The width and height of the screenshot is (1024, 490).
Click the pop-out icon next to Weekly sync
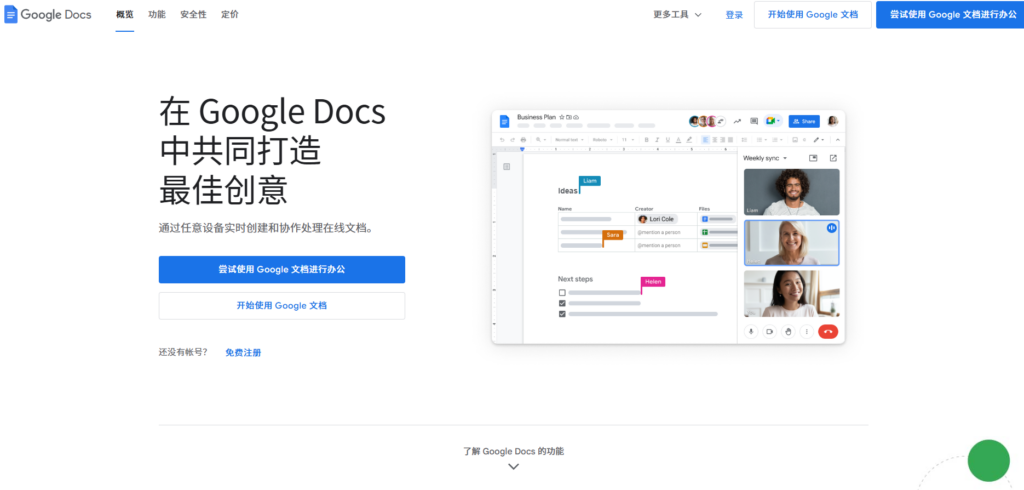pos(833,158)
